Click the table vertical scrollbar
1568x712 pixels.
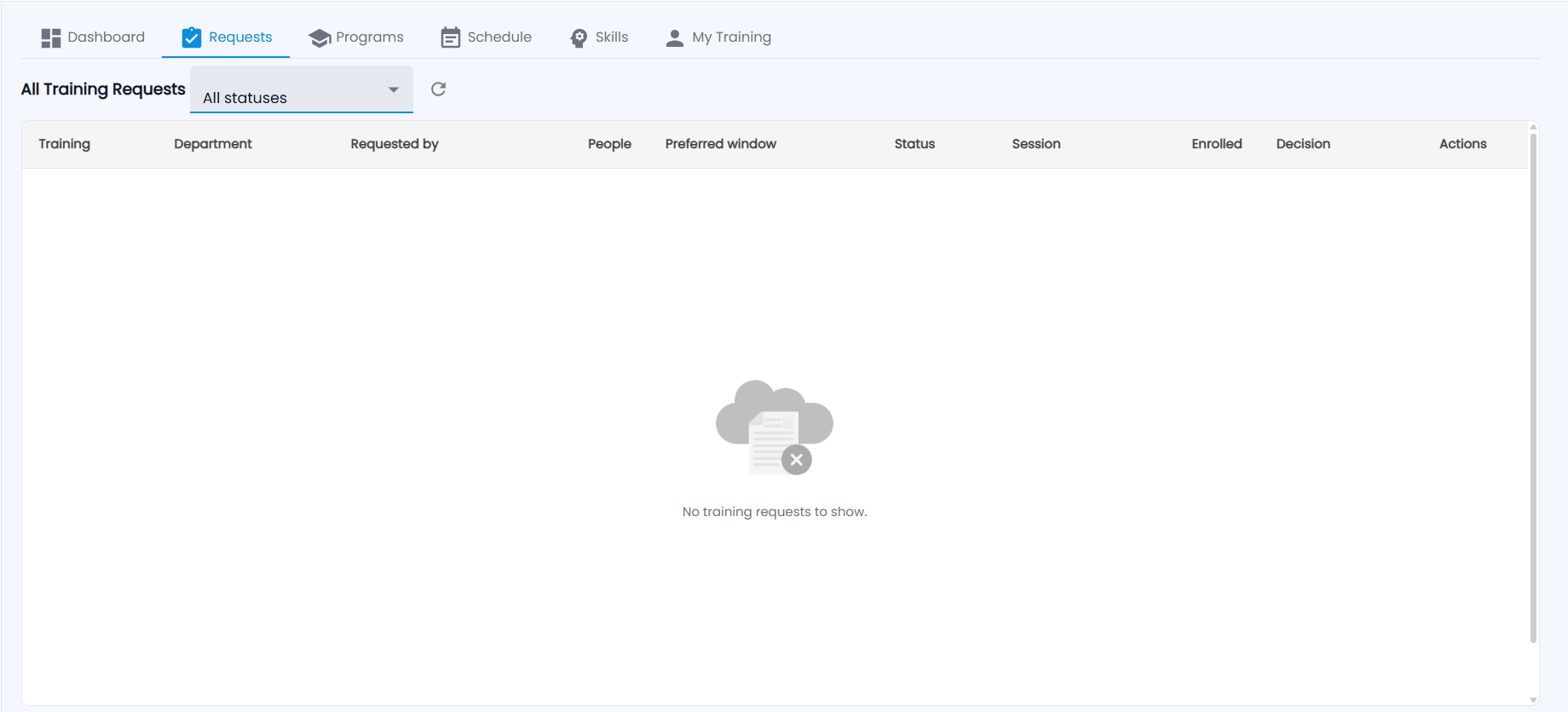pyautogui.click(x=1533, y=388)
